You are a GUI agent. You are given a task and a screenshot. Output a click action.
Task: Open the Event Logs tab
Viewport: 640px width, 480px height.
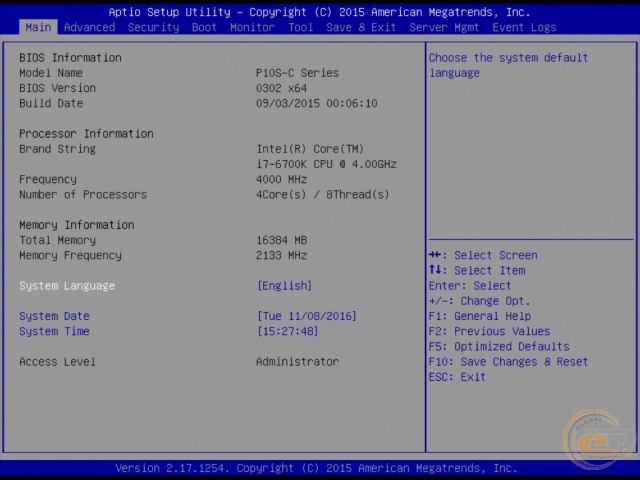click(x=524, y=27)
